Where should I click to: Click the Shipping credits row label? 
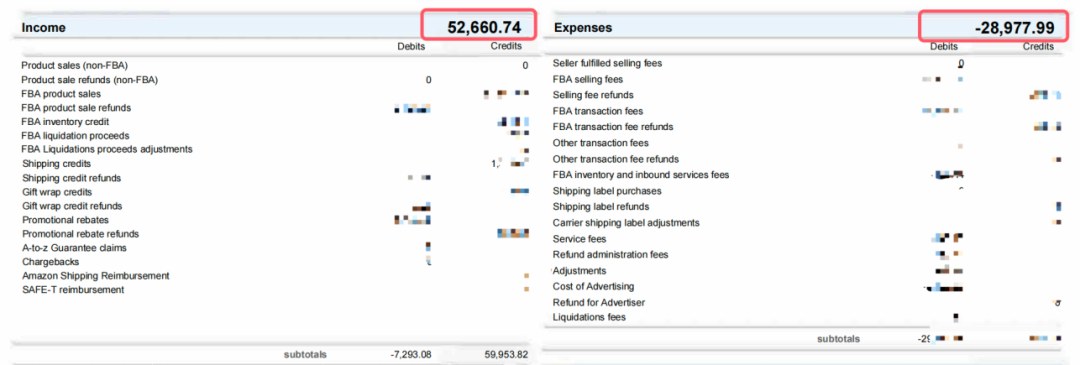[56, 164]
